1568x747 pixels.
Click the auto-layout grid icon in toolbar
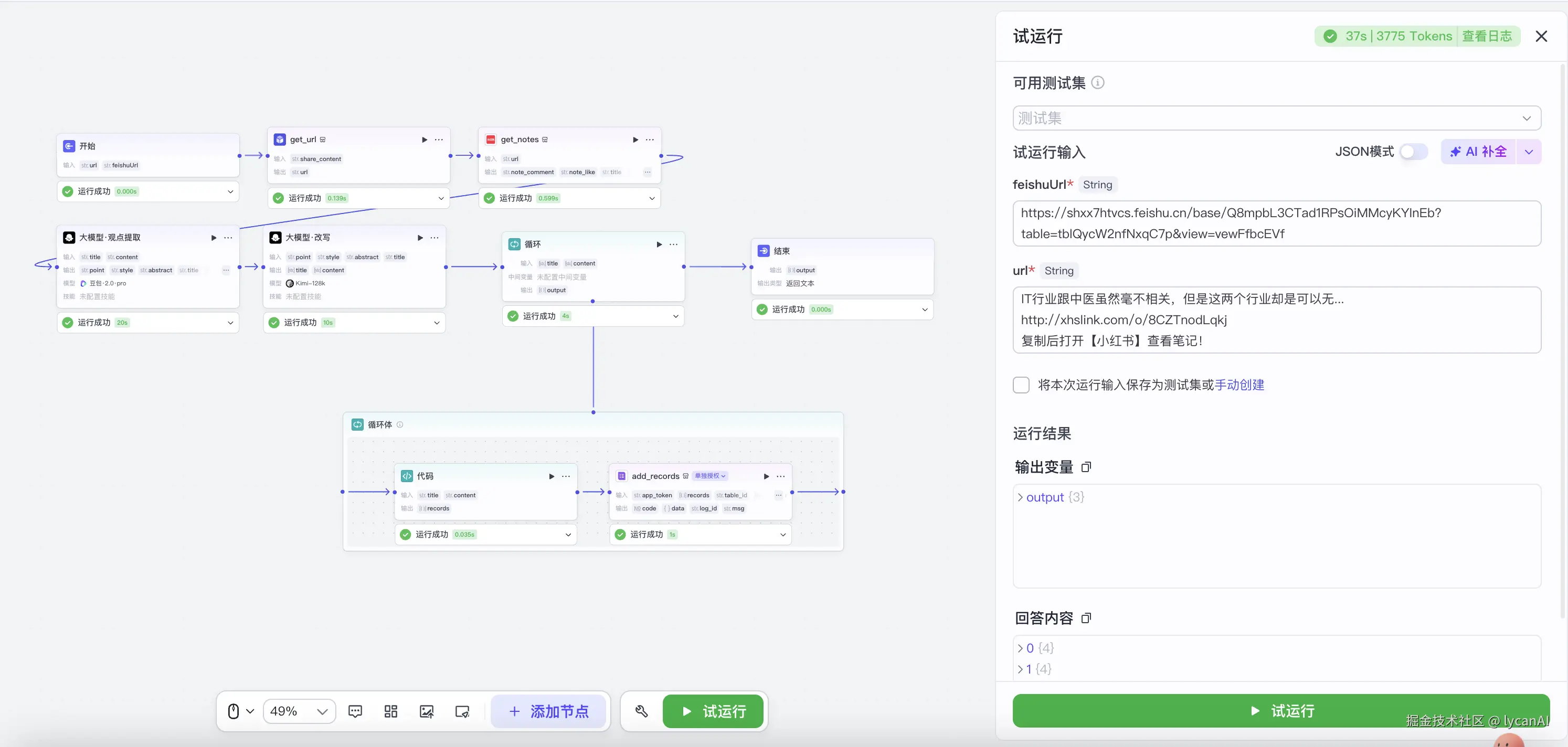391,711
